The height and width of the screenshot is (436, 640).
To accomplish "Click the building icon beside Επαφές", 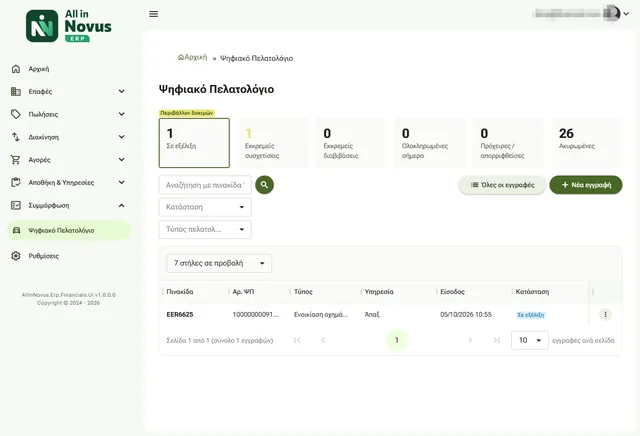I will tap(16, 91).
